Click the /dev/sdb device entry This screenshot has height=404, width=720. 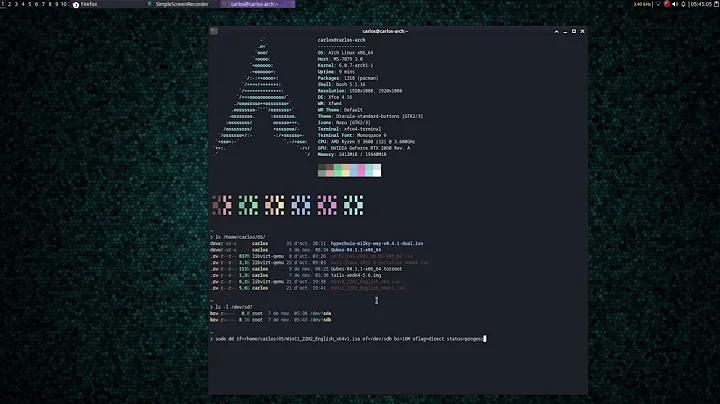pos(321,320)
